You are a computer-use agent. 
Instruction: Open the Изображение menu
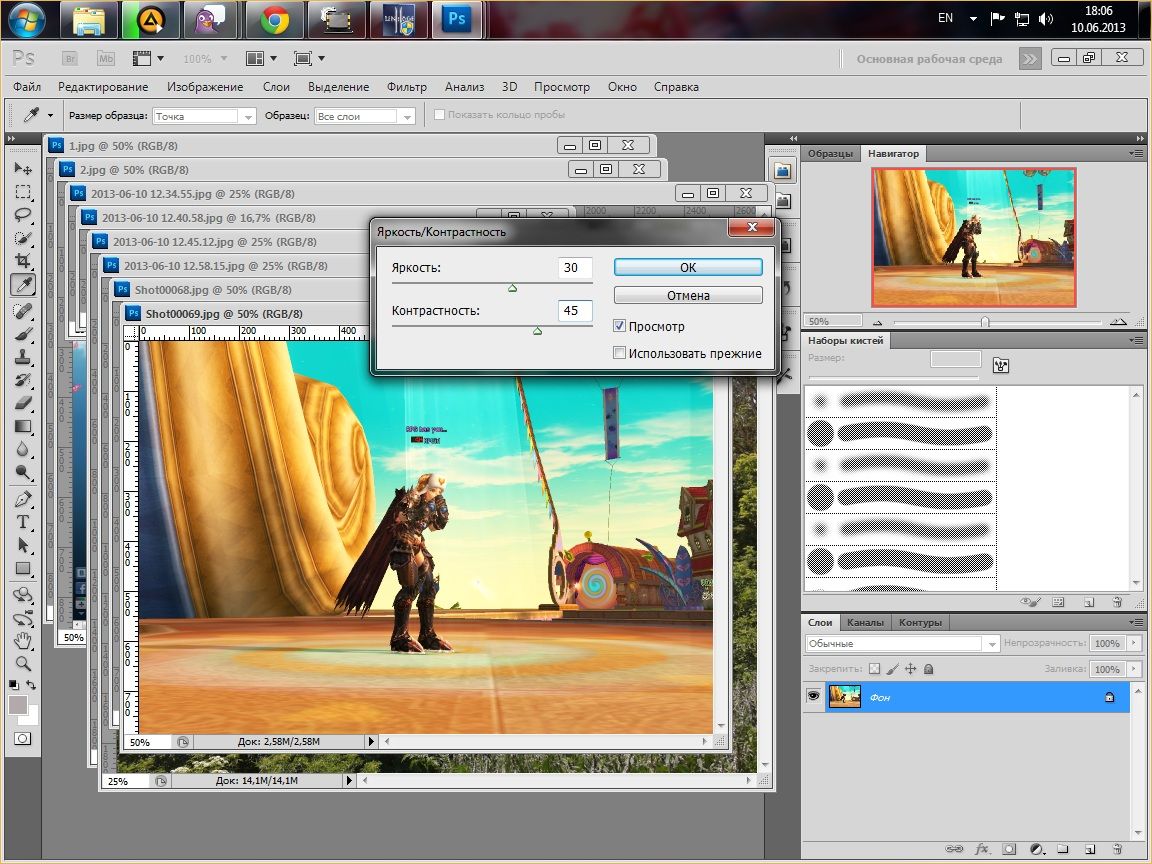click(x=205, y=87)
